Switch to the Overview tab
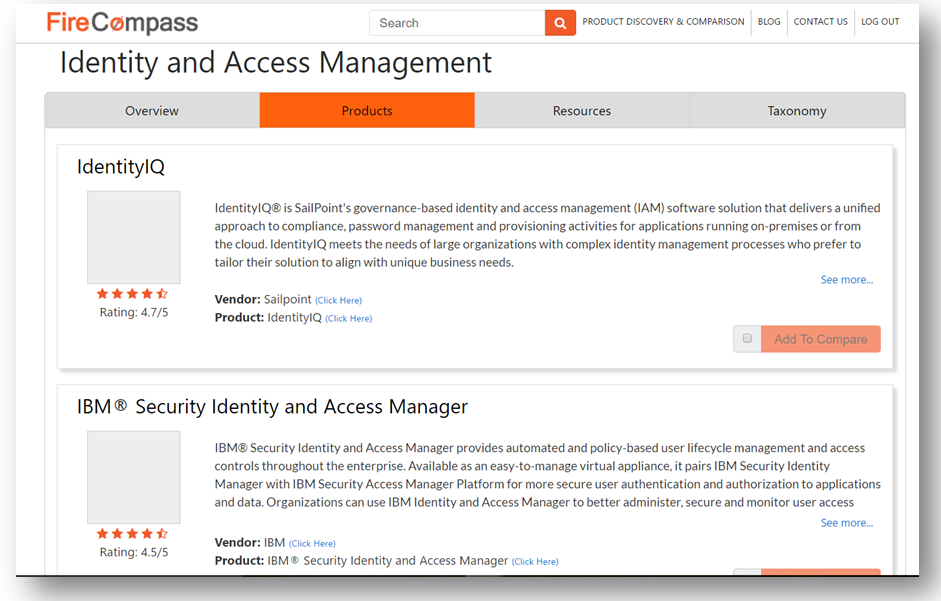The width and height of the screenshot is (941, 601). tap(152, 110)
